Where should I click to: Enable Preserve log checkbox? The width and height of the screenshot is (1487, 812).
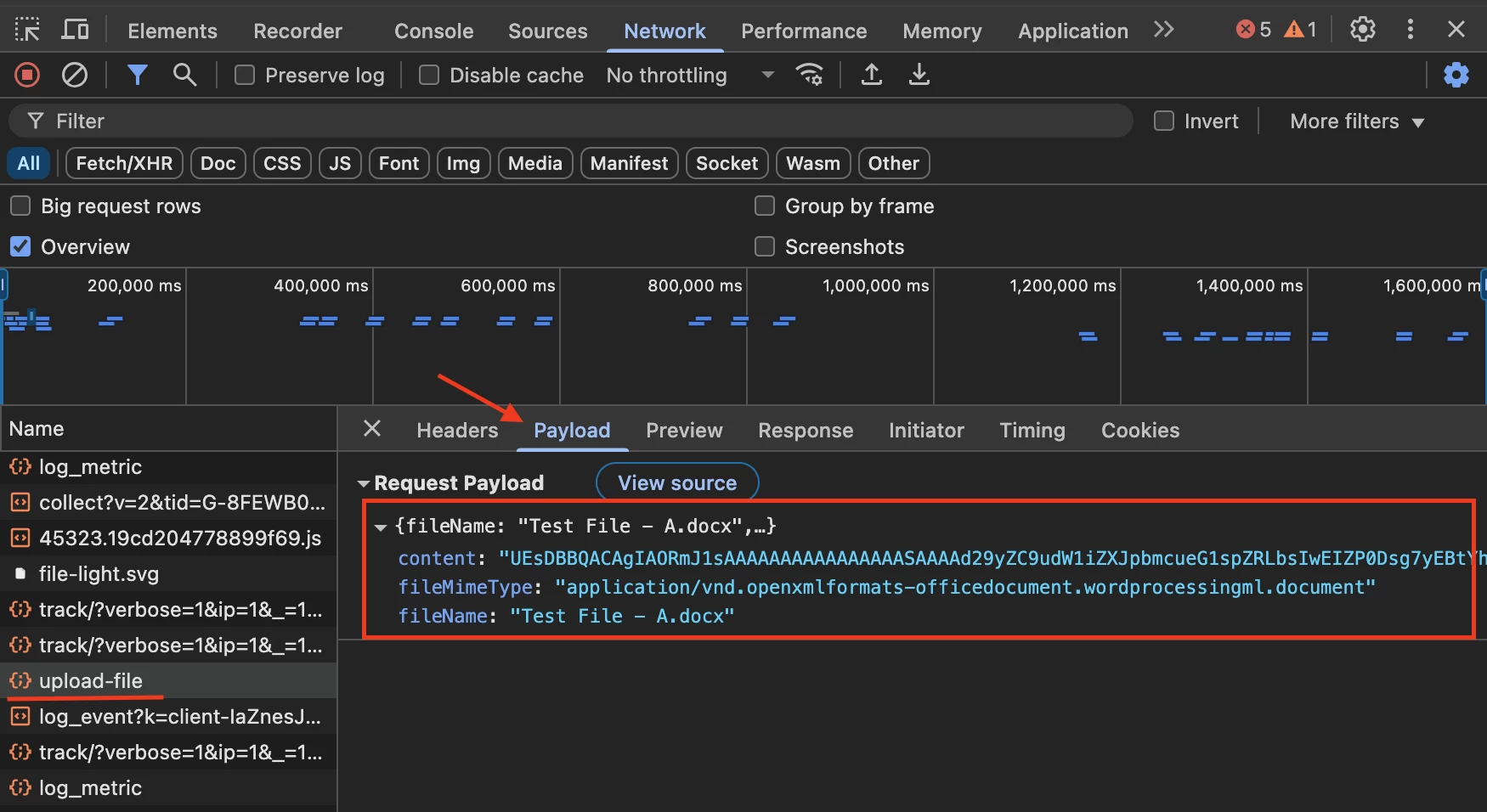(245, 76)
